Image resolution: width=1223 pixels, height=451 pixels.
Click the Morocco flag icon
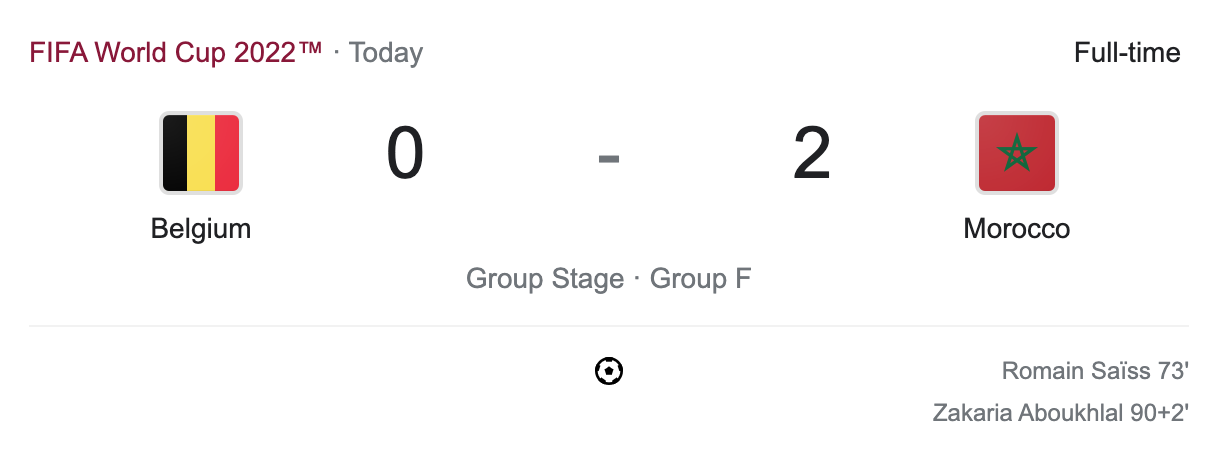tap(1016, 153)
